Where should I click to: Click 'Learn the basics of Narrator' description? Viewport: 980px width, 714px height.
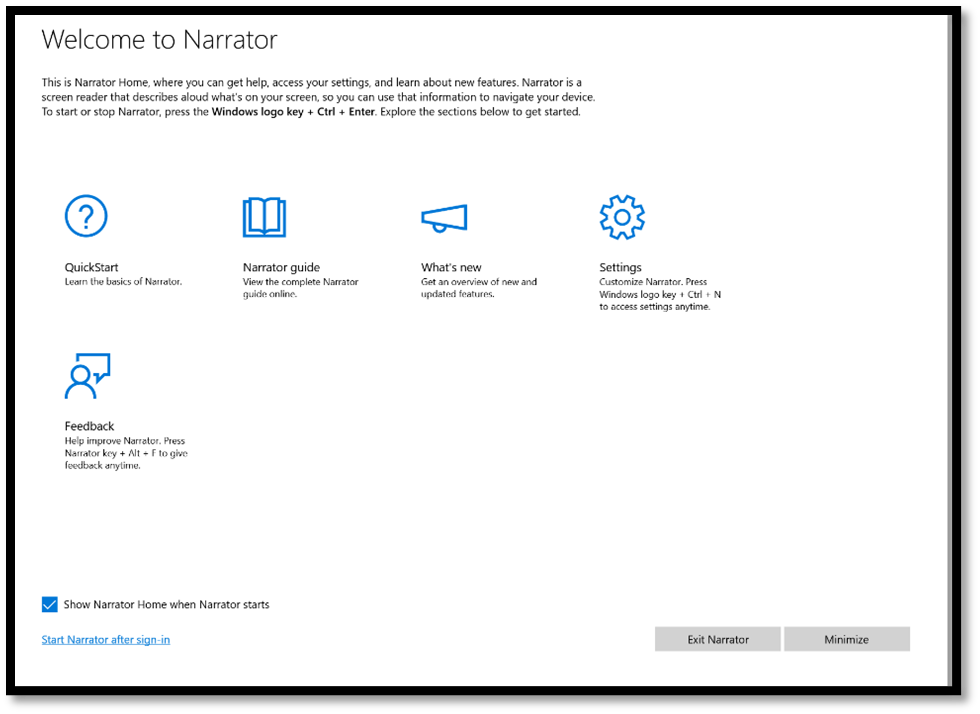coord(123,282)
